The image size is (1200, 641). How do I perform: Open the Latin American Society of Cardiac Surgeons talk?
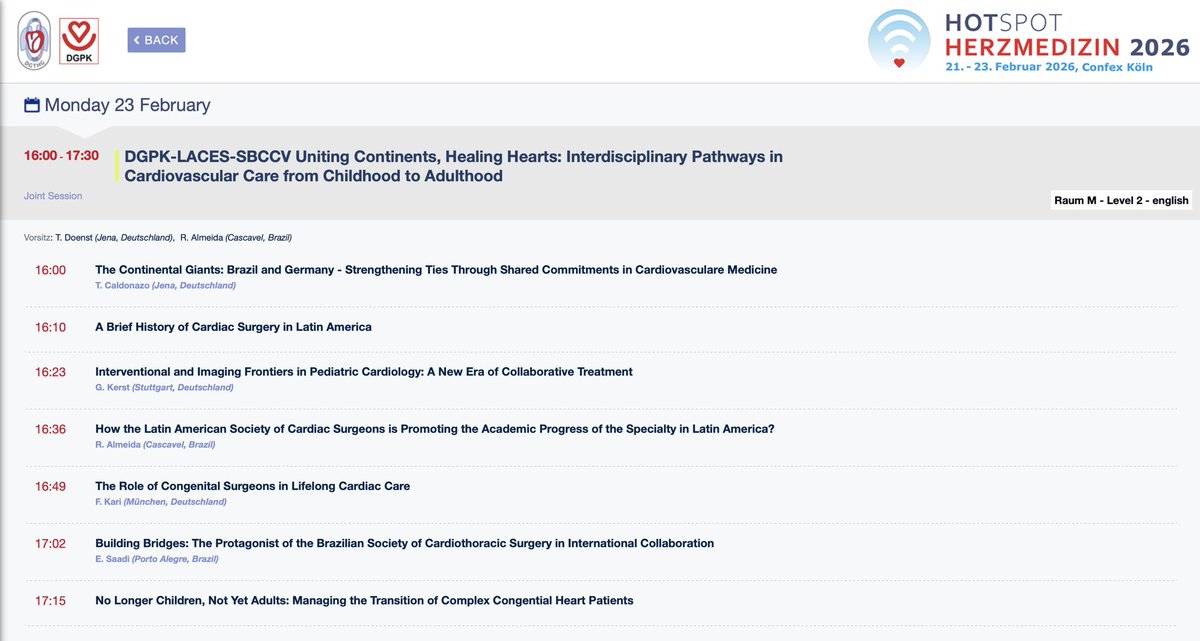click(x=435, y=429)
